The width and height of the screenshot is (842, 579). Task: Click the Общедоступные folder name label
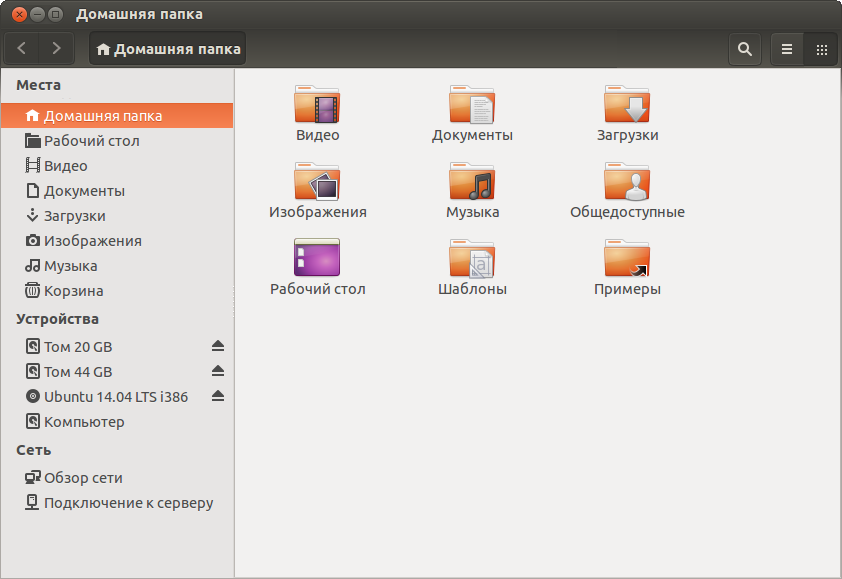tap(627, 212)
